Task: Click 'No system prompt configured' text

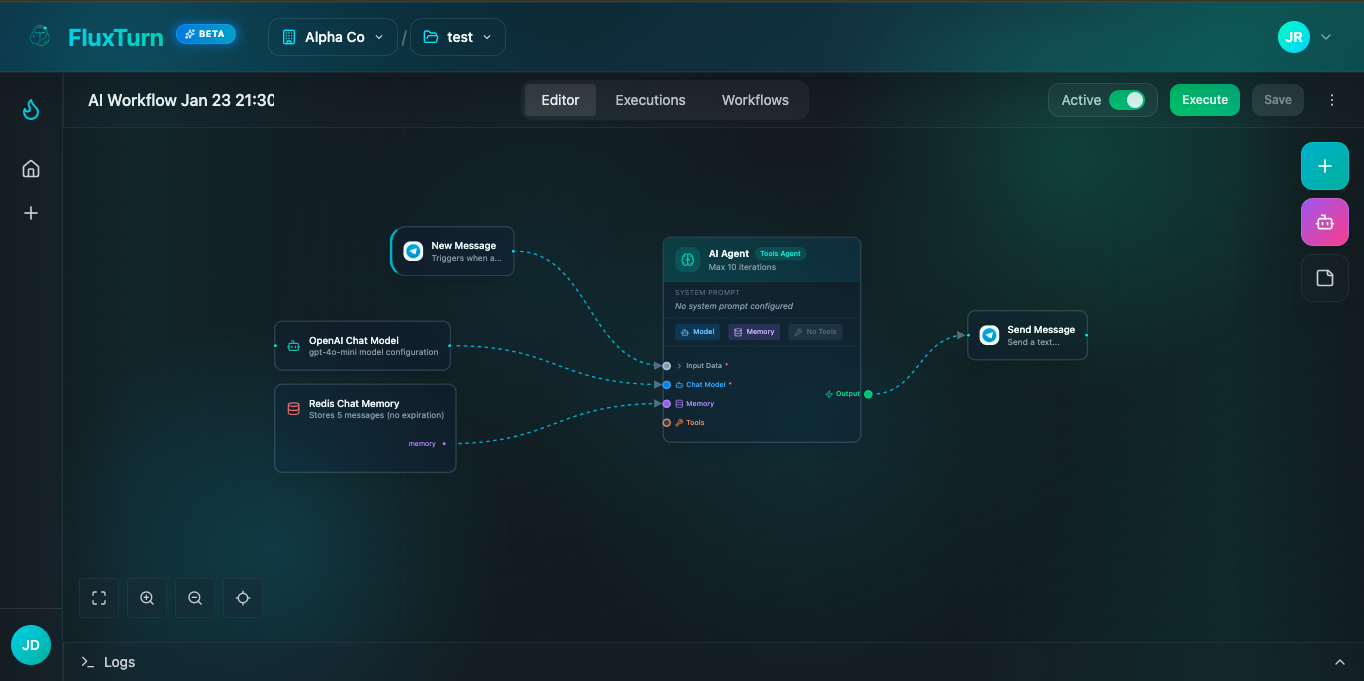Action: 734,306
